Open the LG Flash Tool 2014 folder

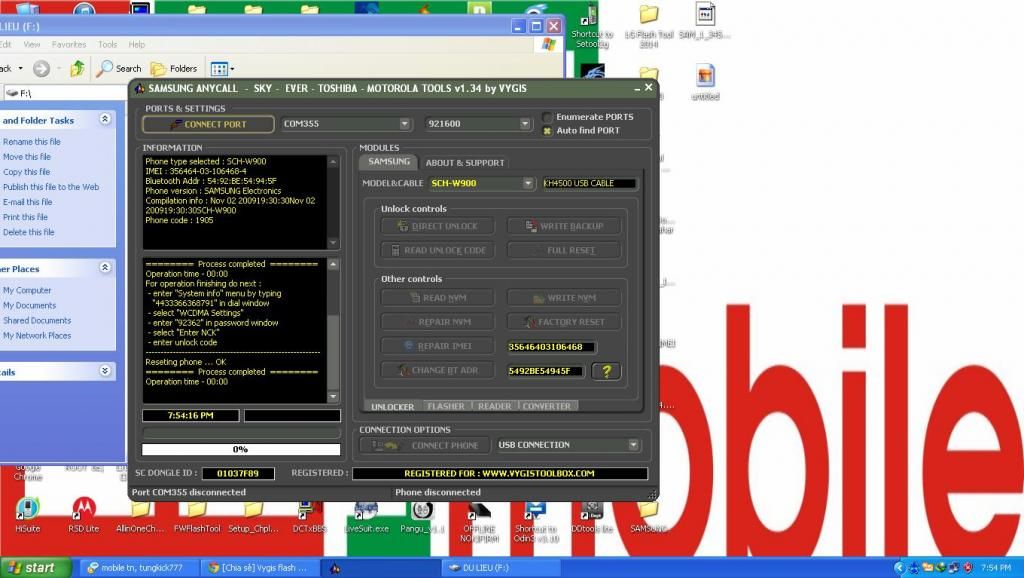pyautogui.click(x=648, y=25)
